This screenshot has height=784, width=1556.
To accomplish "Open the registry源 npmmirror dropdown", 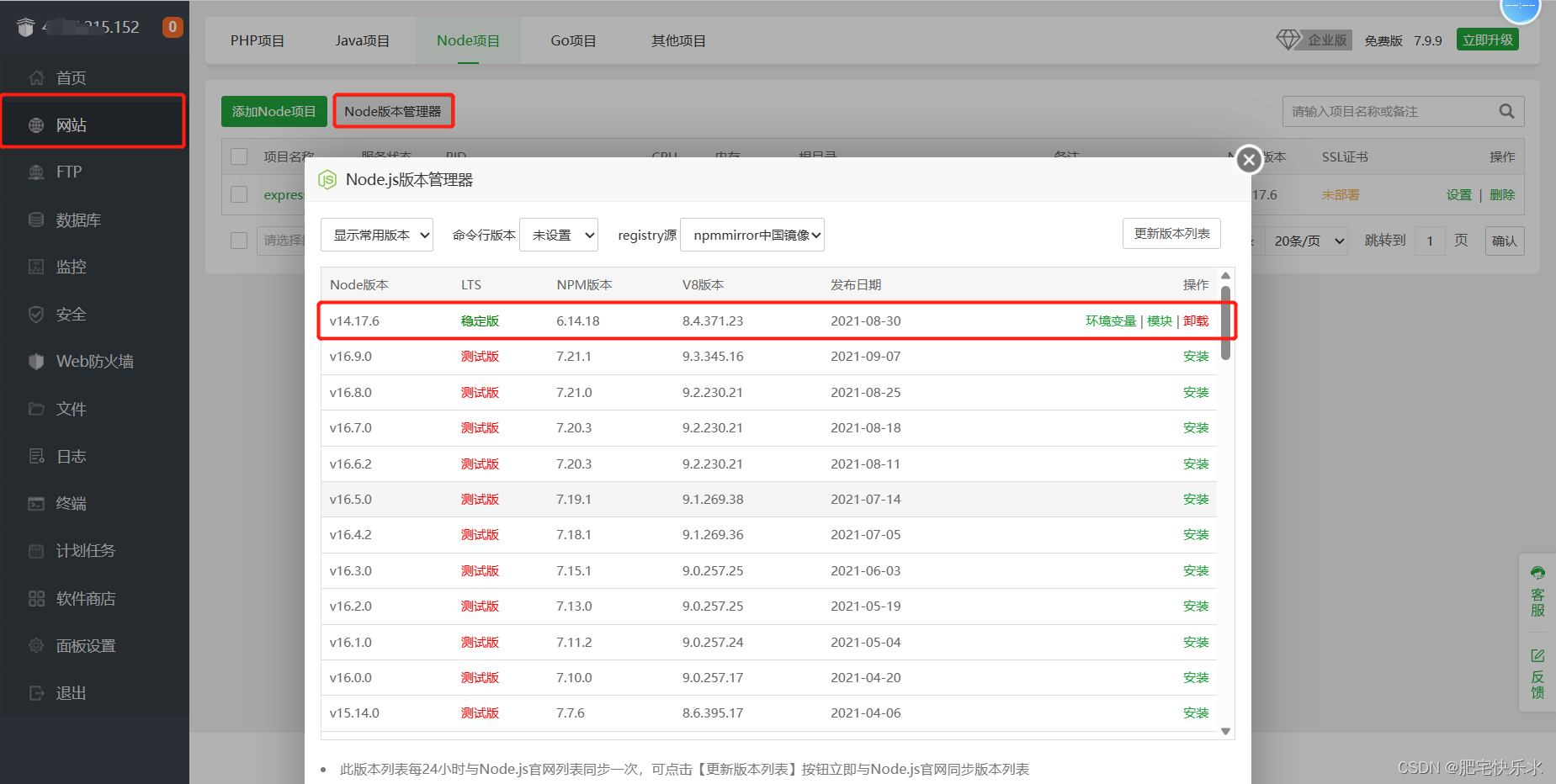I will 752,235.
